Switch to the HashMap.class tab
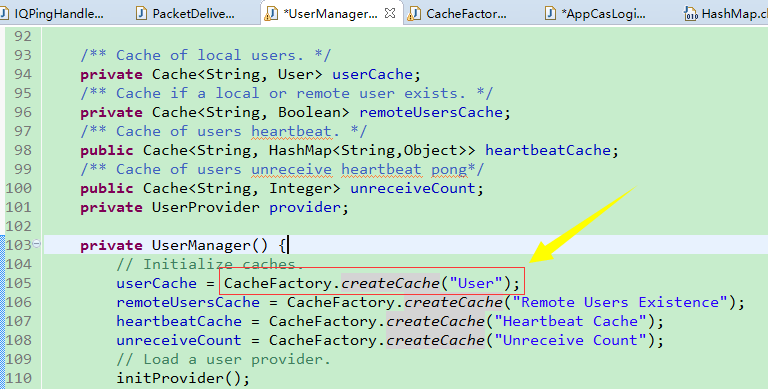This screenshot has width=768, height=389. click(727, 13)
